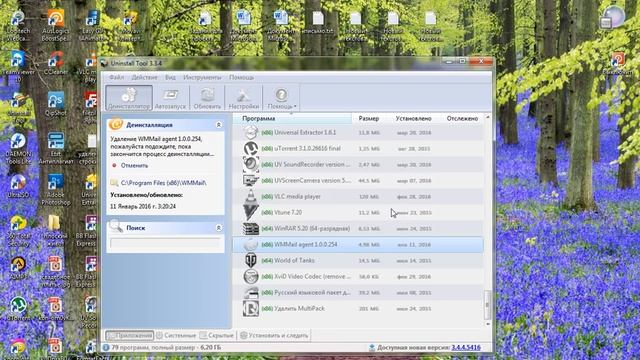This screenshot has height=360, width=640.
Task: Open the Действие menu
Action: pos(144,77)
